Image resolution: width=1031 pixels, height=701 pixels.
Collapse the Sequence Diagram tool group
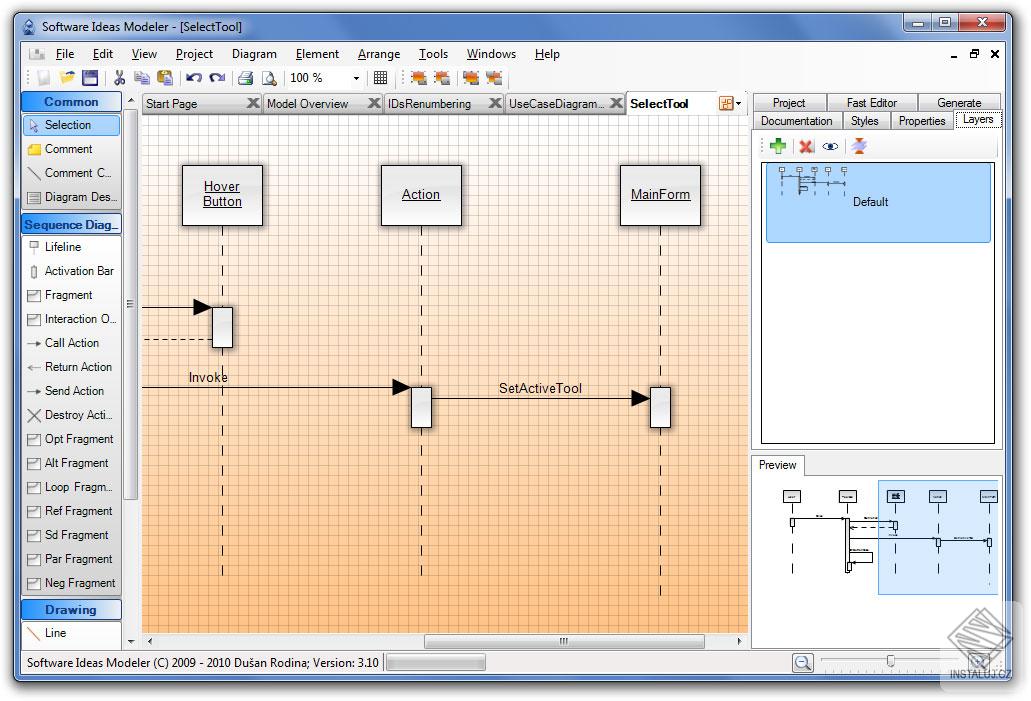[70, 223]
